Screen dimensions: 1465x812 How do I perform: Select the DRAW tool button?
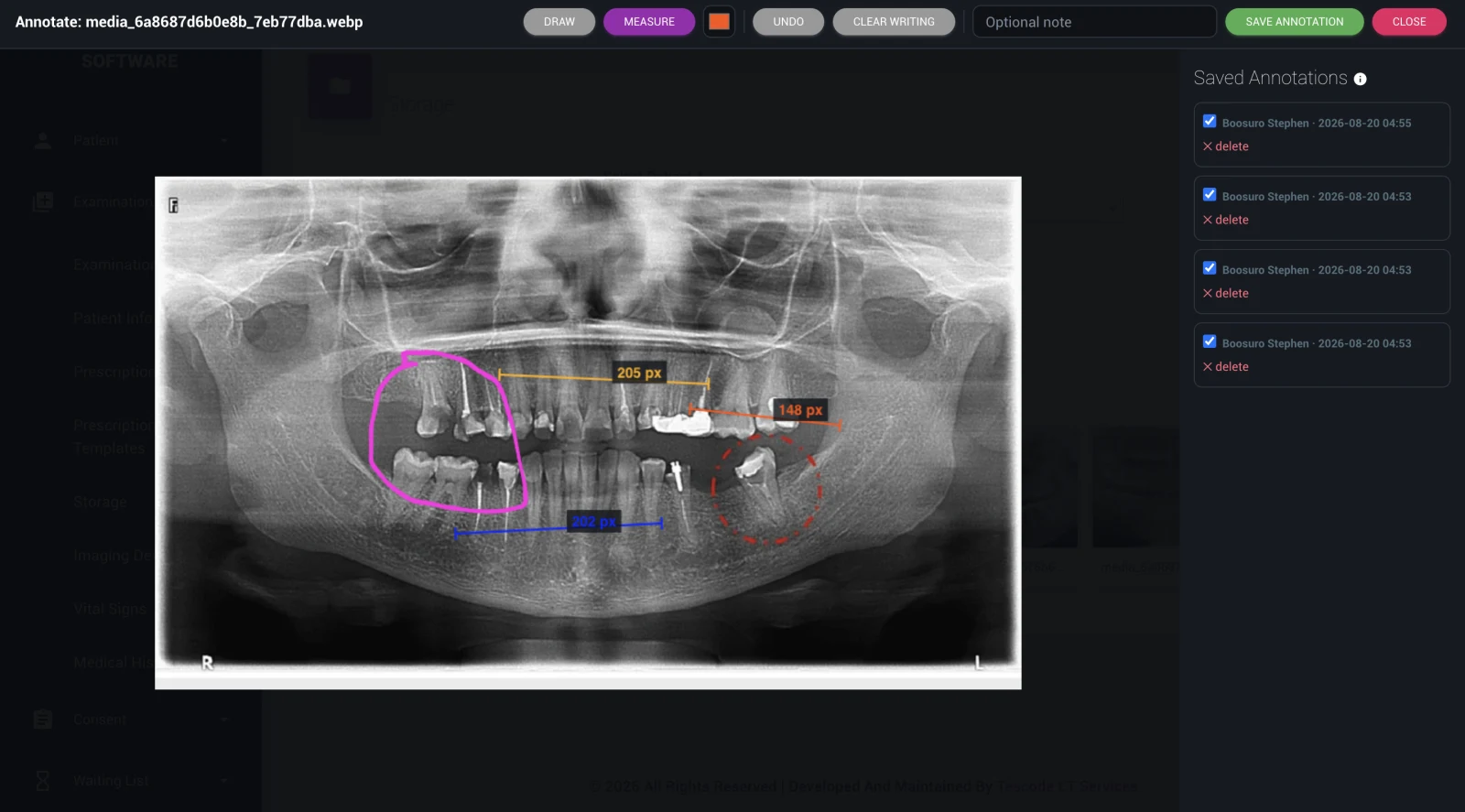[559, 22]
